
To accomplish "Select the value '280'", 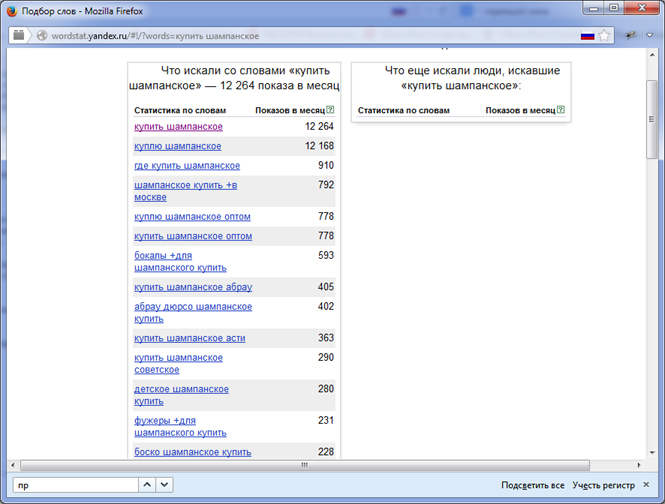I will 326,389.
